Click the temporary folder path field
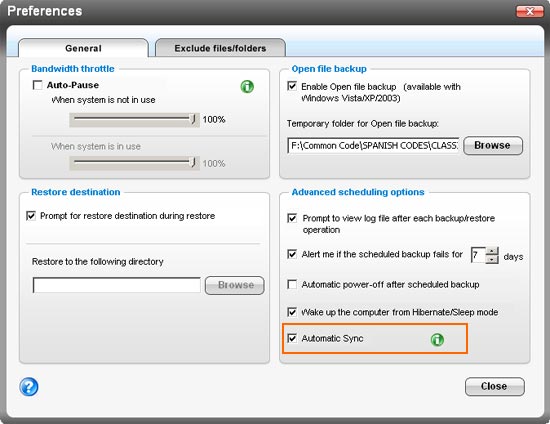Image resolution: width=550 pixels, height=424 pixels. click(x=373, y=146)
